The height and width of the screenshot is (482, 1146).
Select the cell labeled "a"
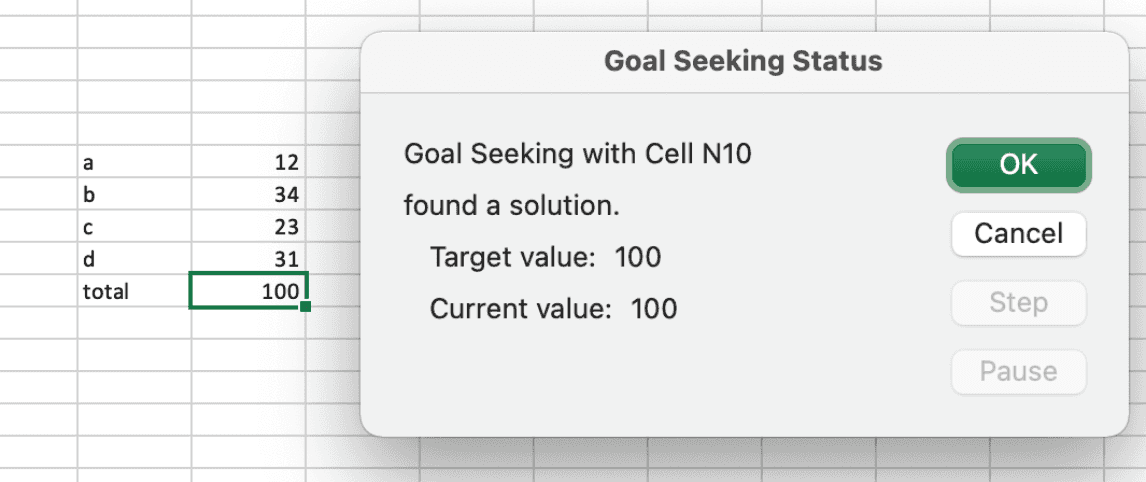(x=134, y=162)
